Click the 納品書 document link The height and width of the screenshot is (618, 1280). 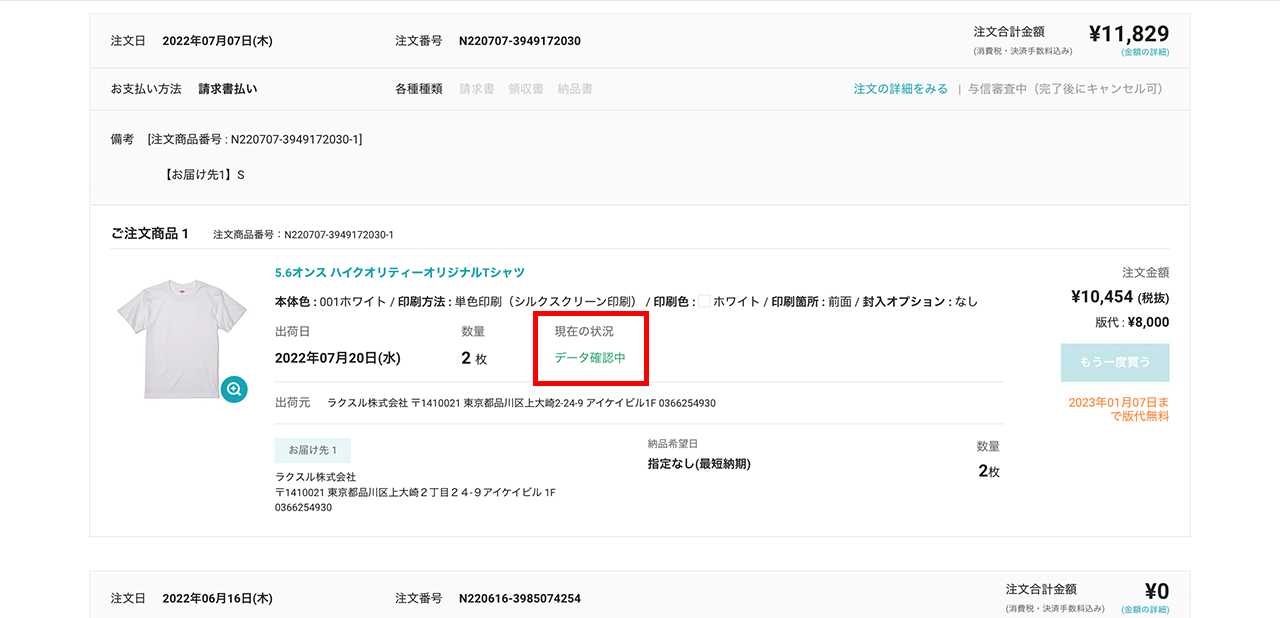[x=575, y=89]
